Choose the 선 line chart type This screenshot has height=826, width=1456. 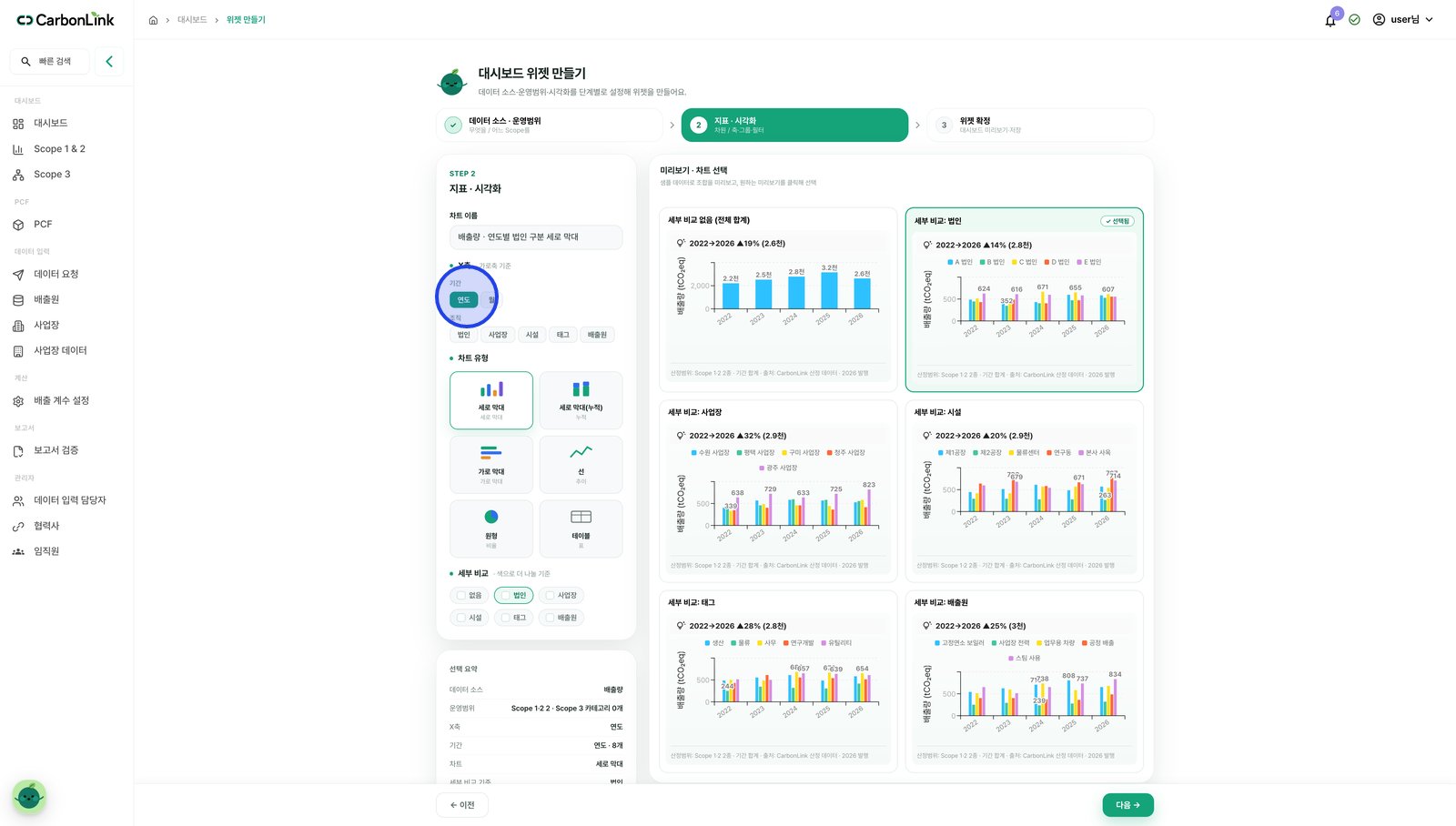coord(581,464)
